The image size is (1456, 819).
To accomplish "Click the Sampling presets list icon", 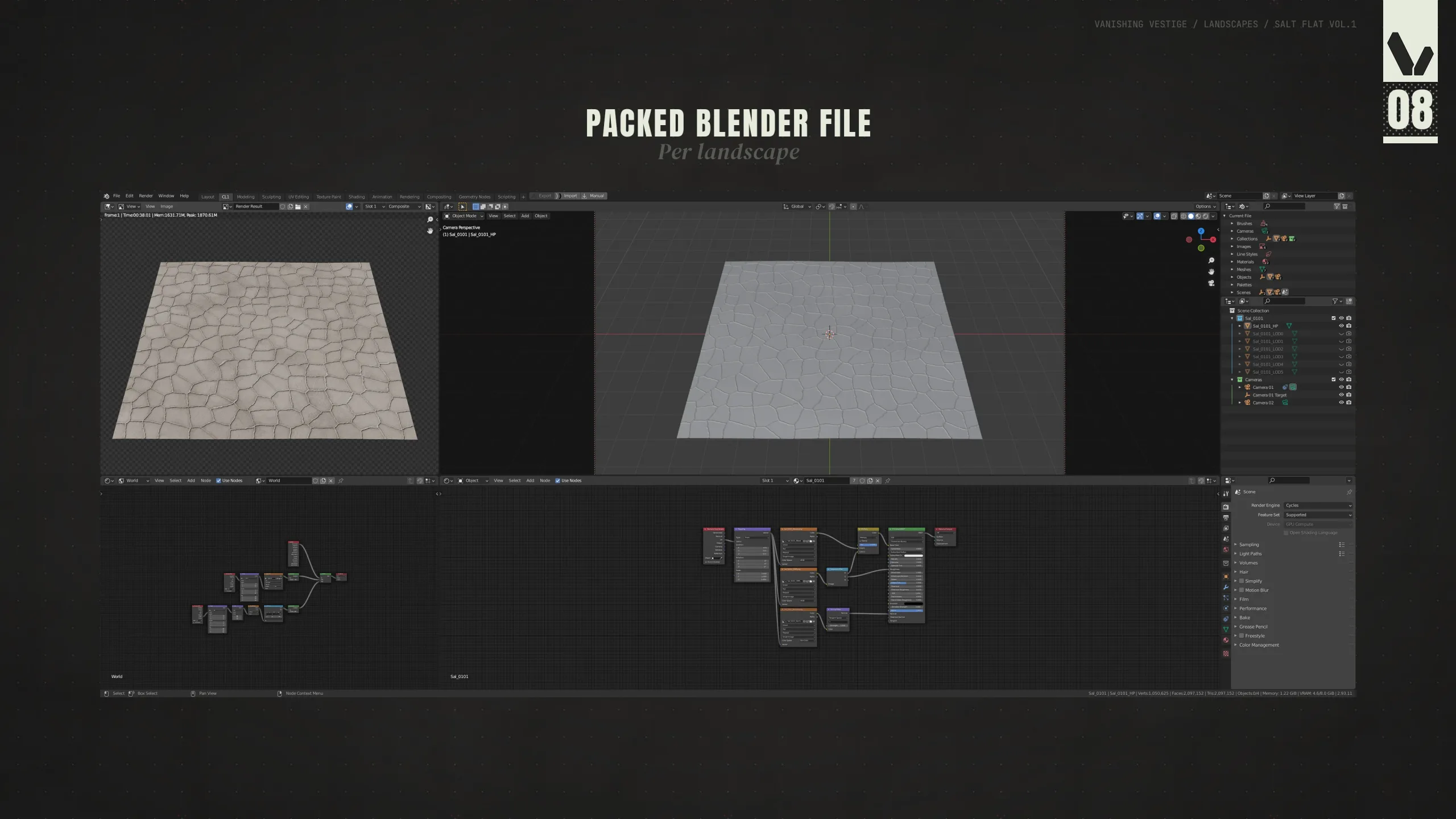I will coord(1342,545).
